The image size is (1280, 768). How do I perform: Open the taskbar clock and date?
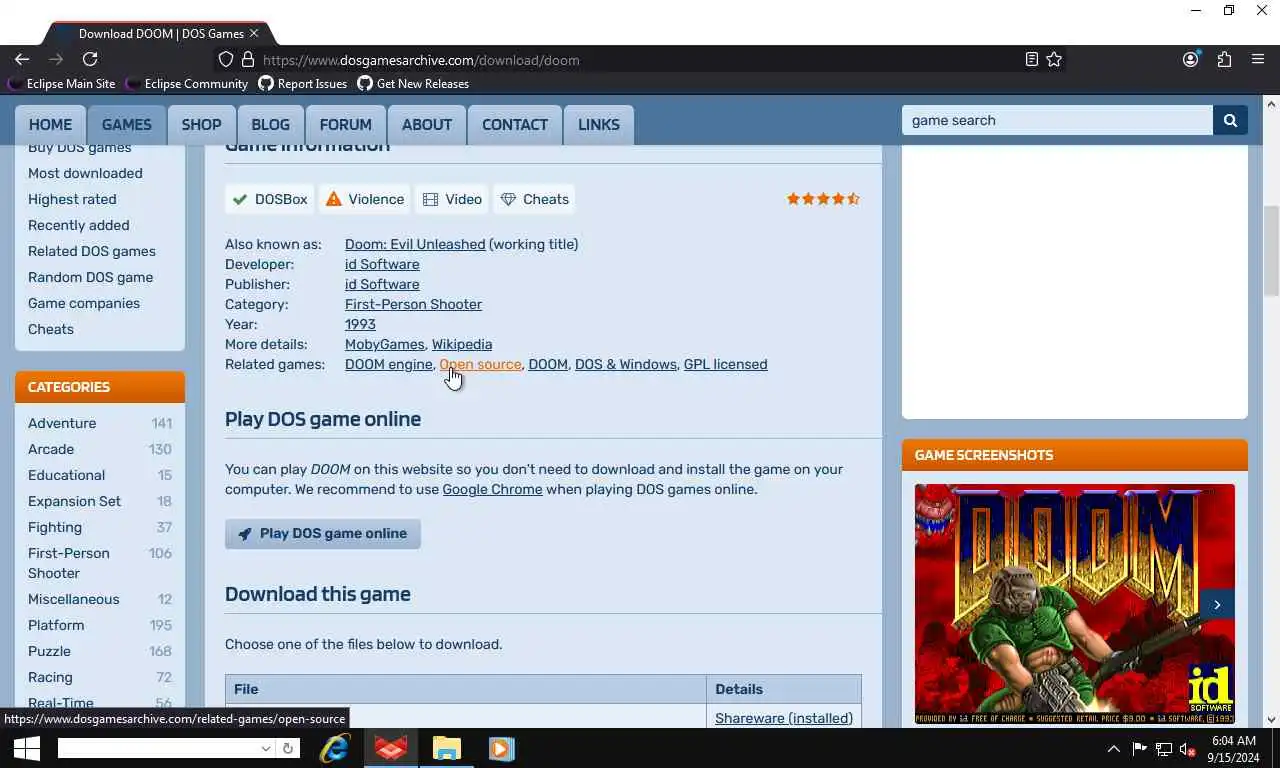[1232, 748]
